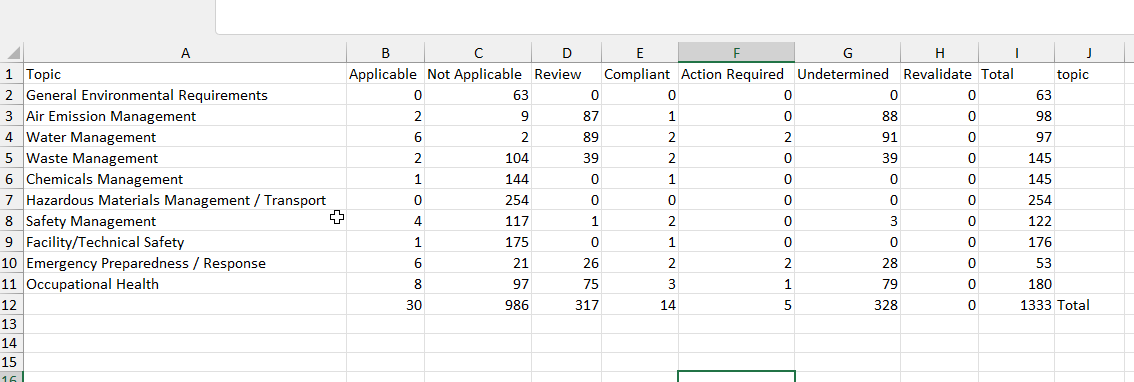
Task: Select the active cell F16
Action: click(x=736, y=376)
